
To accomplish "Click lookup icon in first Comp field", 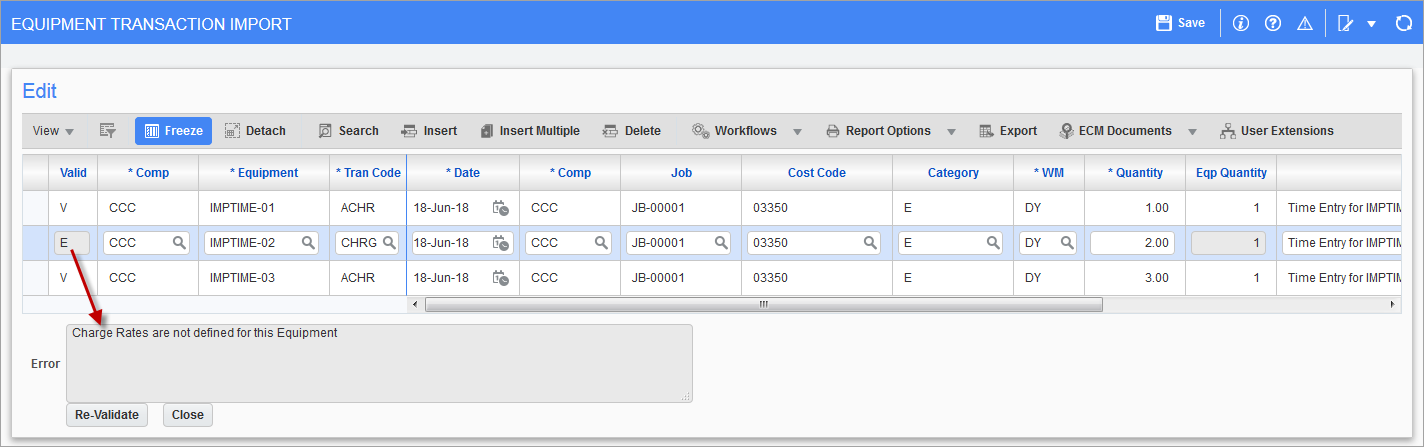I will click(x=179, y=243).
